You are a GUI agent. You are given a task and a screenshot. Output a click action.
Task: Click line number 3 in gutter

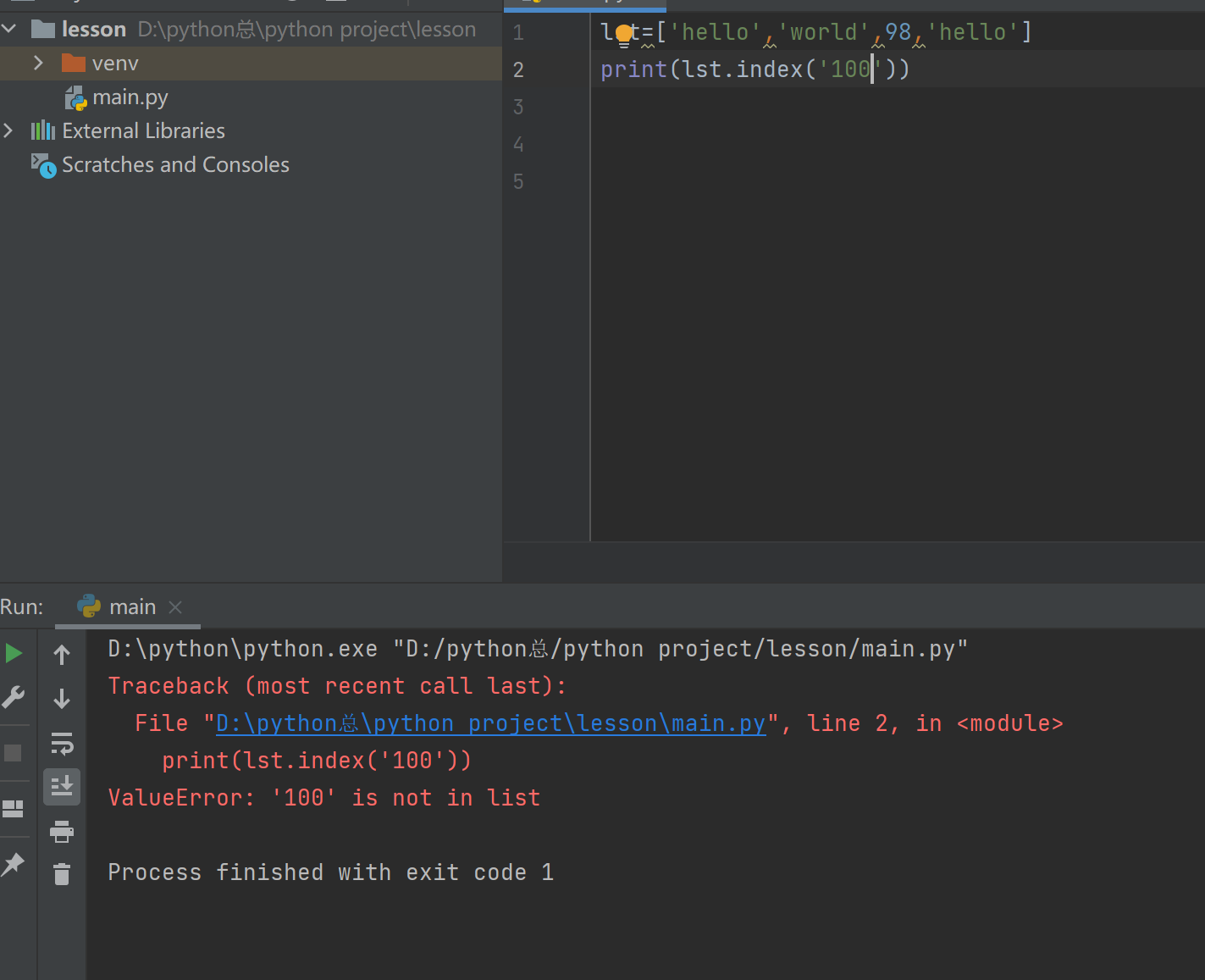(x=518, y=107)
